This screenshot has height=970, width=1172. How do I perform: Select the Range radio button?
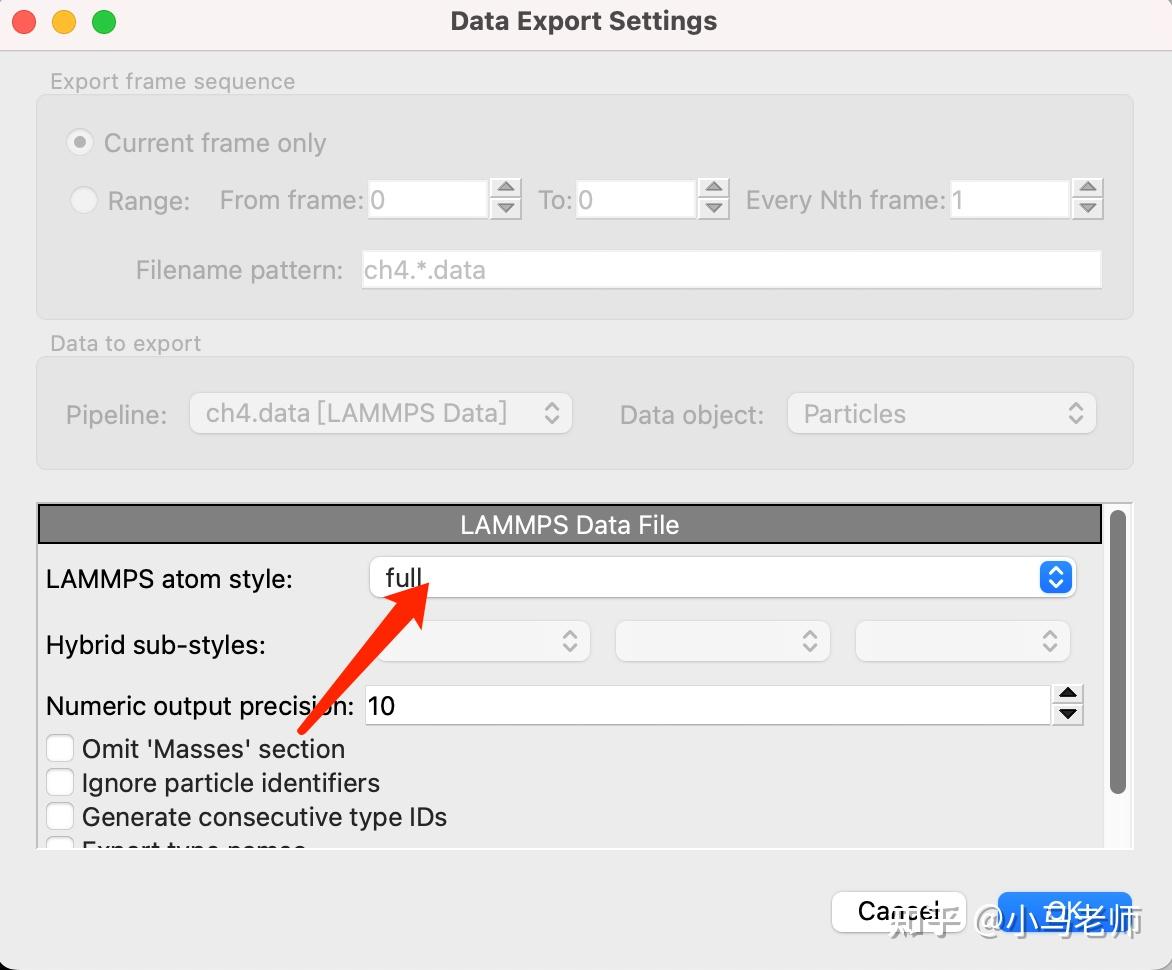tap(84, 201)
